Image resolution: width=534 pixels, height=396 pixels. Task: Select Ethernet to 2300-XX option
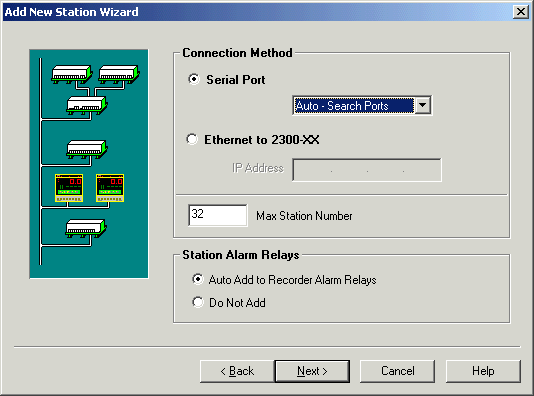click(192, 139)
